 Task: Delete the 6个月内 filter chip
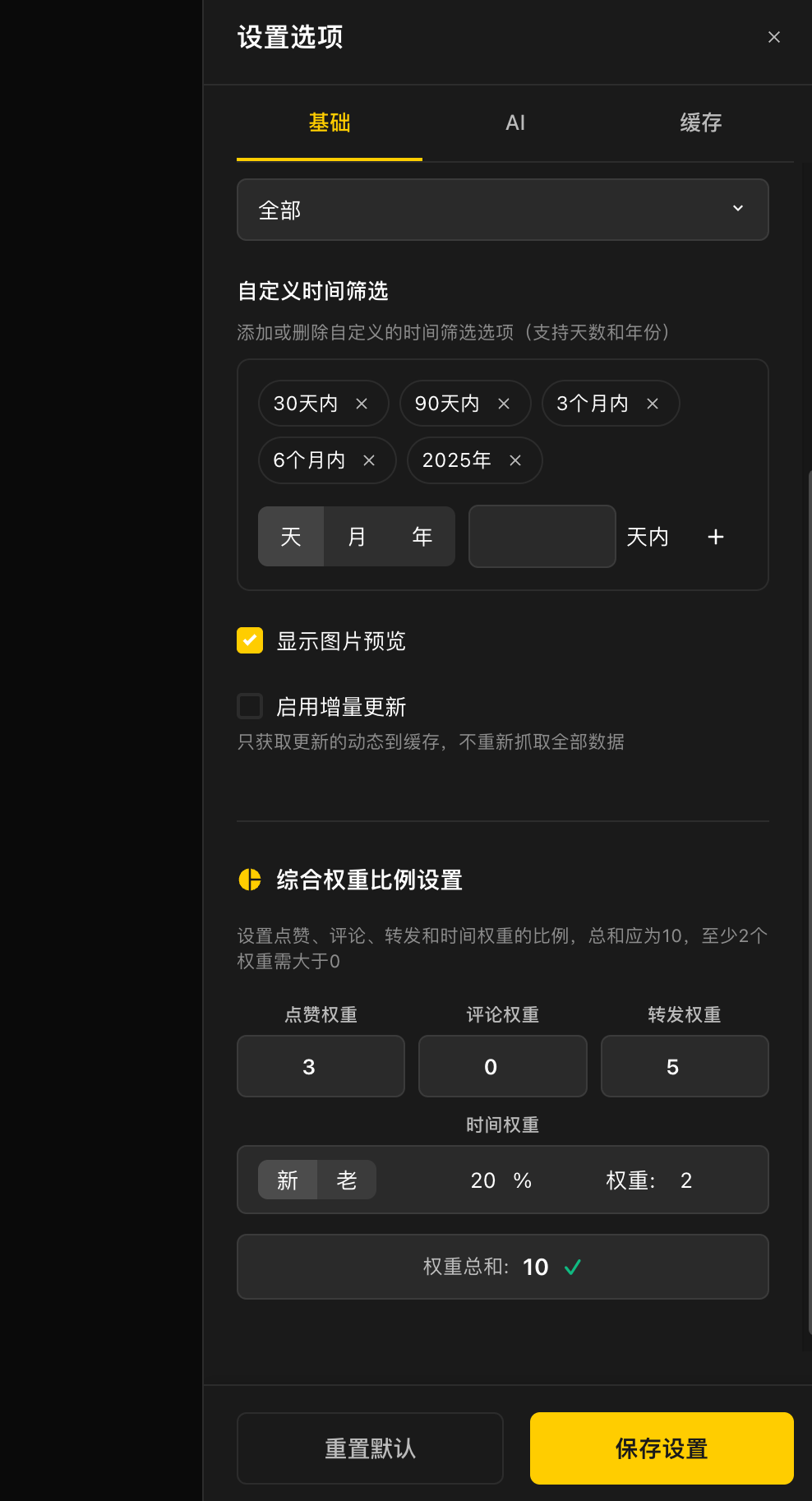pos(369,460)
